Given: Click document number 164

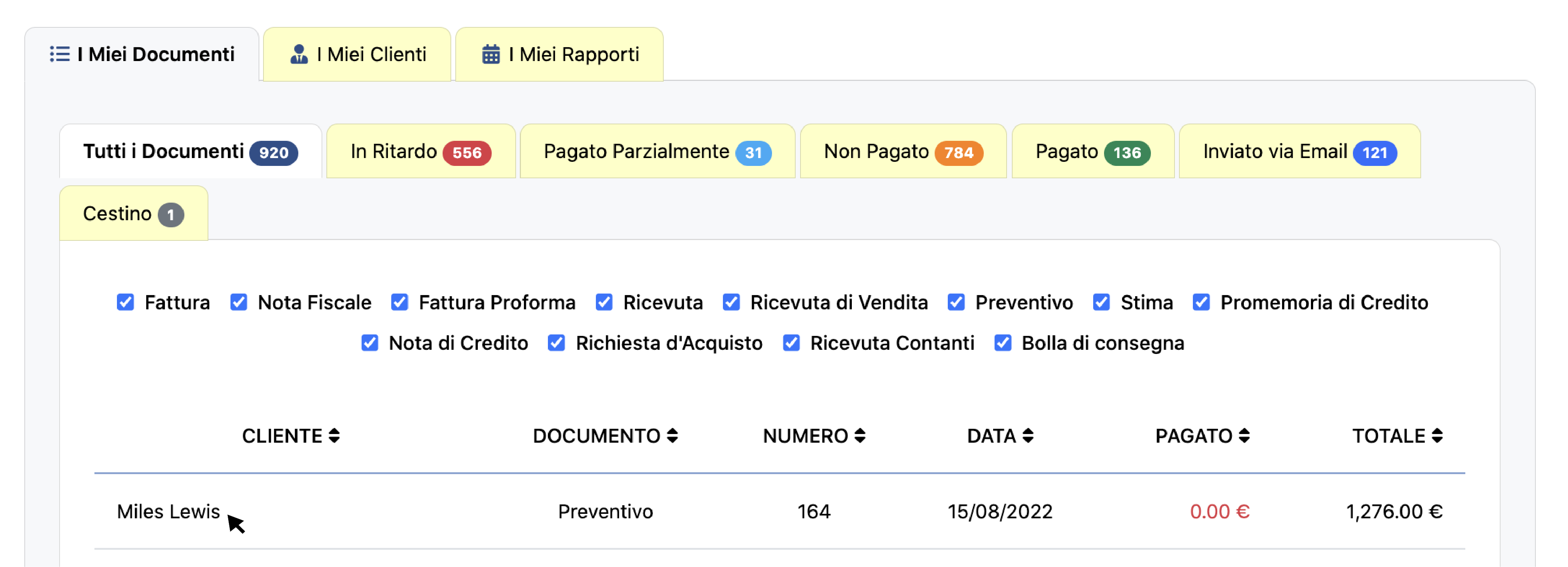Looking at the screenshot, I should pos(814,512).
